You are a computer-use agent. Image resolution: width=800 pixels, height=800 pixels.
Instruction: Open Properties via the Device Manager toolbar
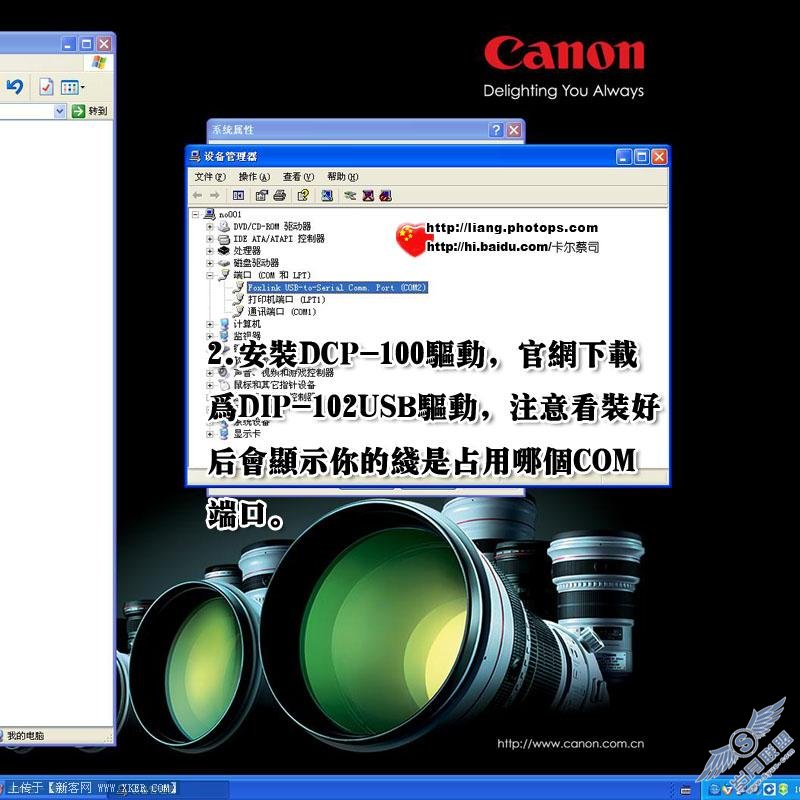tap(261, 195)
